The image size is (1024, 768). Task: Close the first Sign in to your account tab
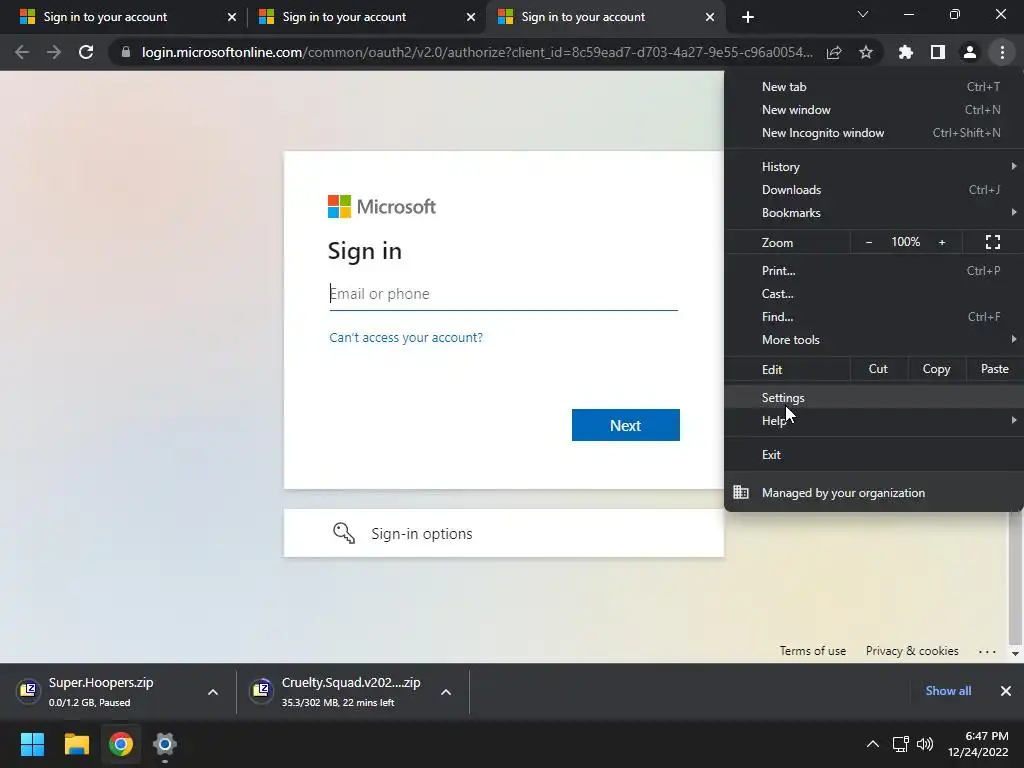(x=232, y=17)
